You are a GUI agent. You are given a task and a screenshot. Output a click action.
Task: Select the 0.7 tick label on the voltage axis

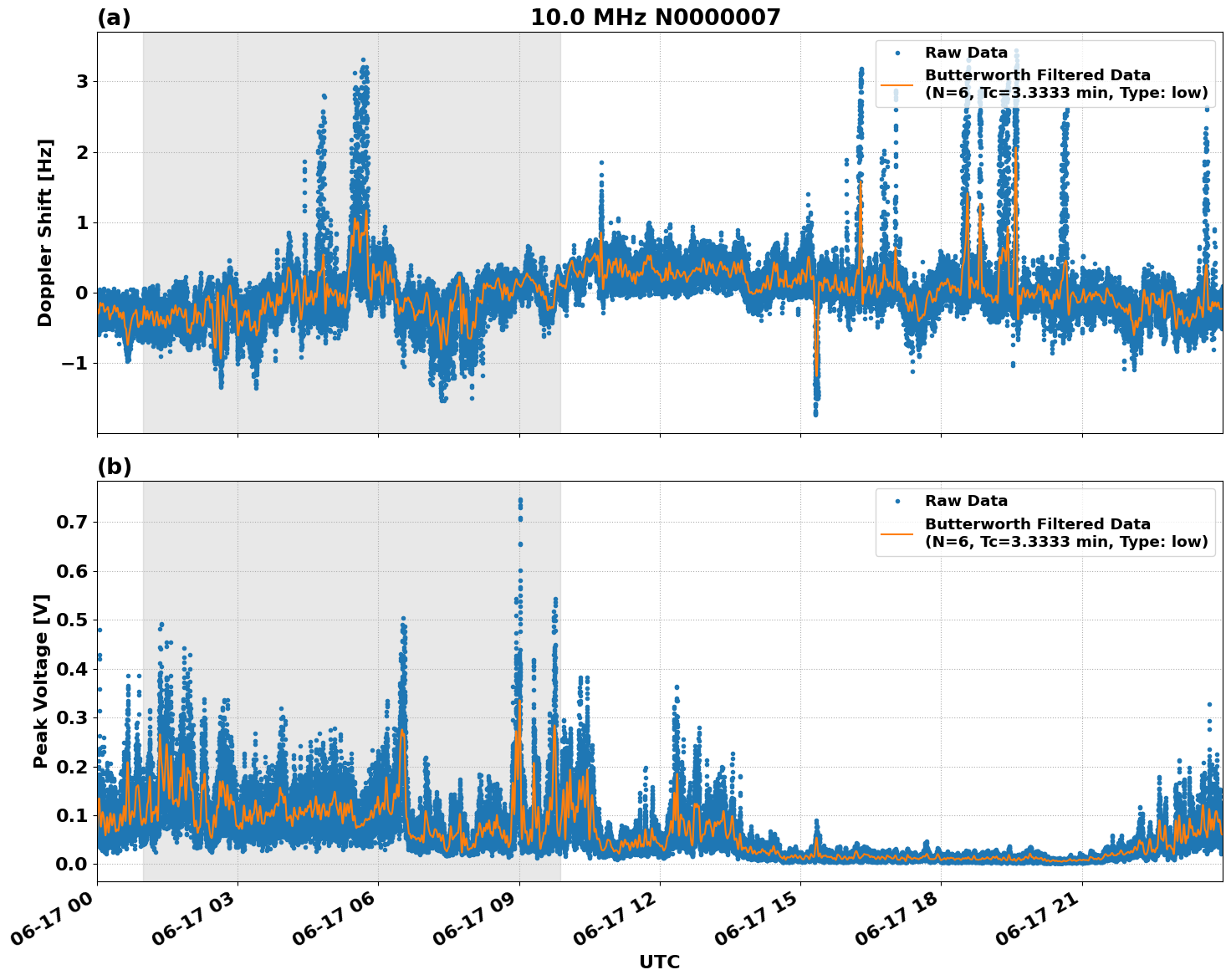pyautogui.click(x=72, y=521)
